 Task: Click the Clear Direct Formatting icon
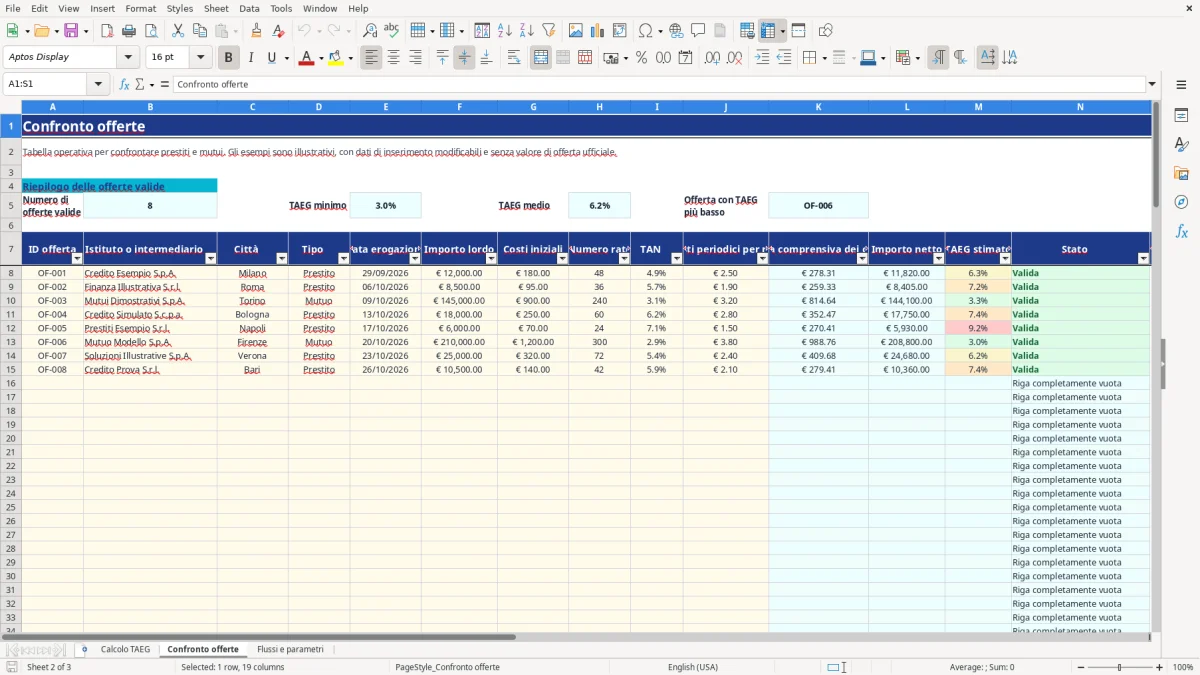pyautogui.click(x=278, y=31)
